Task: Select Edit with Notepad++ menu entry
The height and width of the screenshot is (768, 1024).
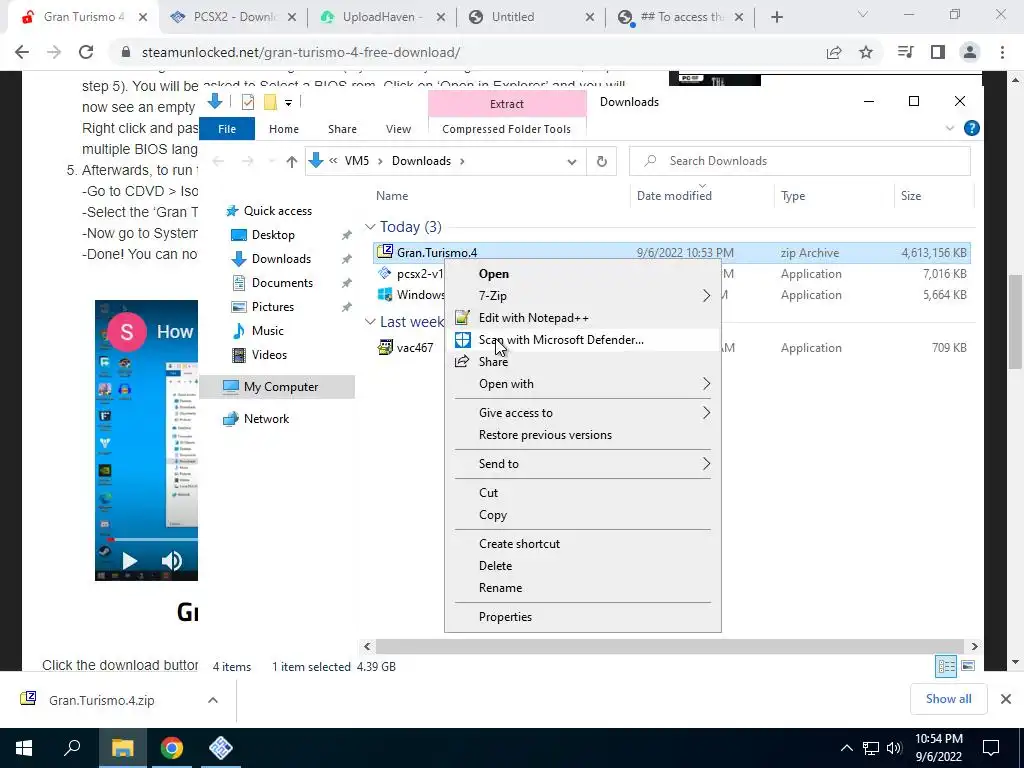Action: pos(583,318)
